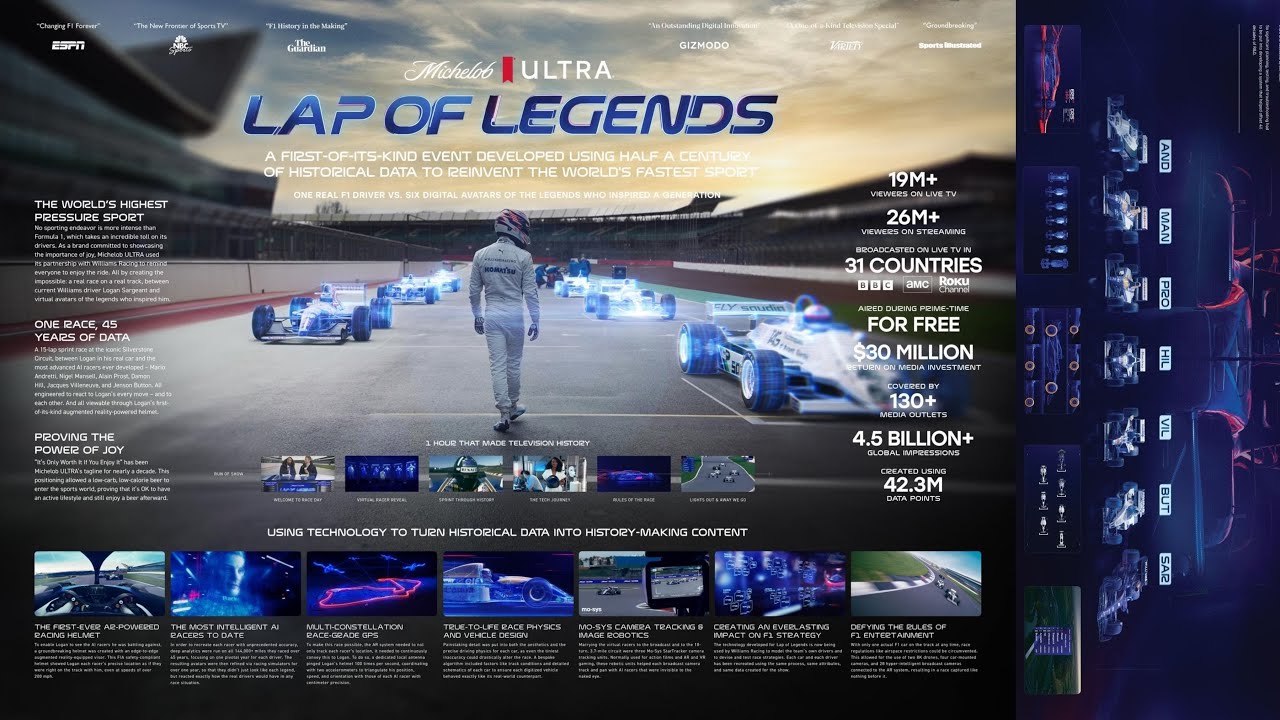Click the Sports Illustrated logo

coord(950,46)
